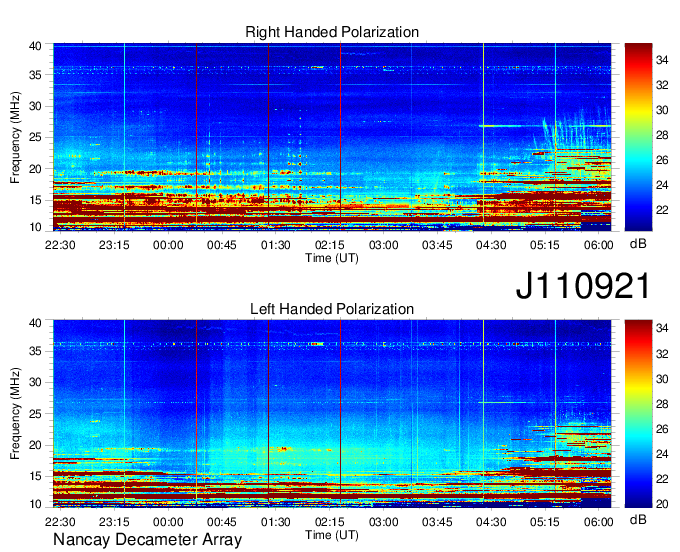This screenshot has width=680, height=552.
Task: Click the 'dB' unit under Right Handed colorbar
Action: (638, 244)
